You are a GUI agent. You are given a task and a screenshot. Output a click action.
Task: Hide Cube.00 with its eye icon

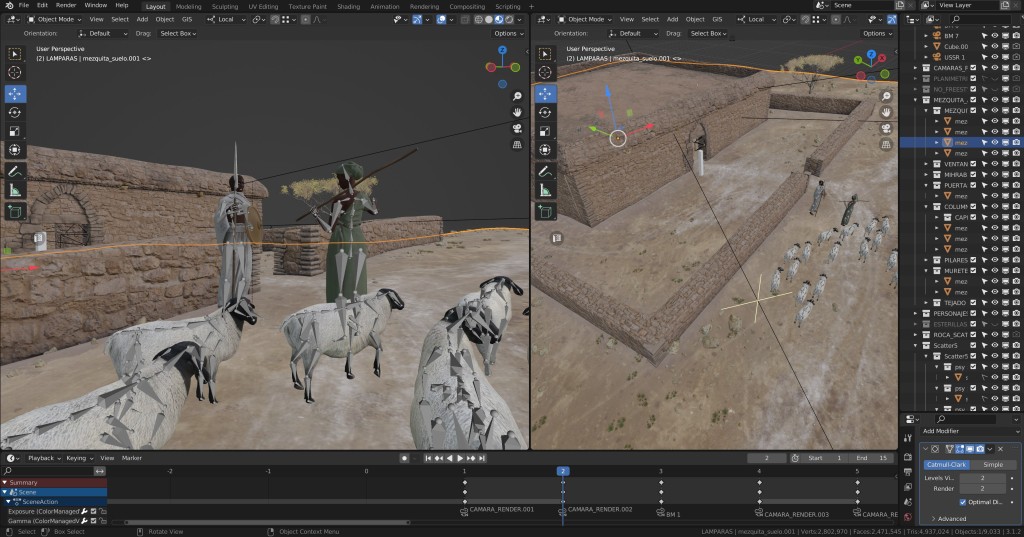[x=996, y=46]
